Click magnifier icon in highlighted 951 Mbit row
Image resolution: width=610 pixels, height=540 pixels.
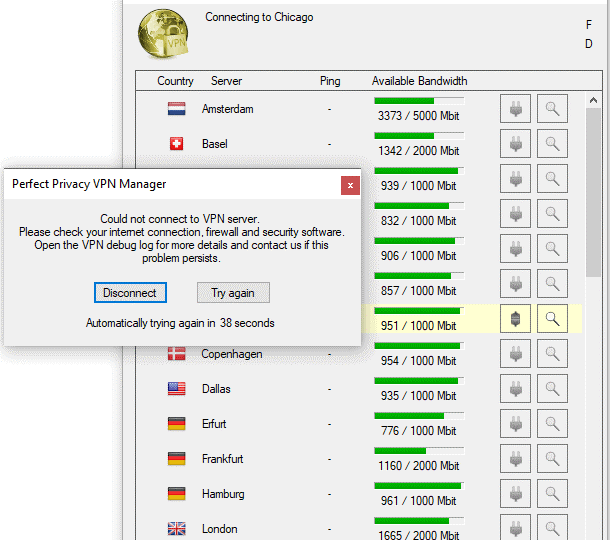[x=552, y=319]
